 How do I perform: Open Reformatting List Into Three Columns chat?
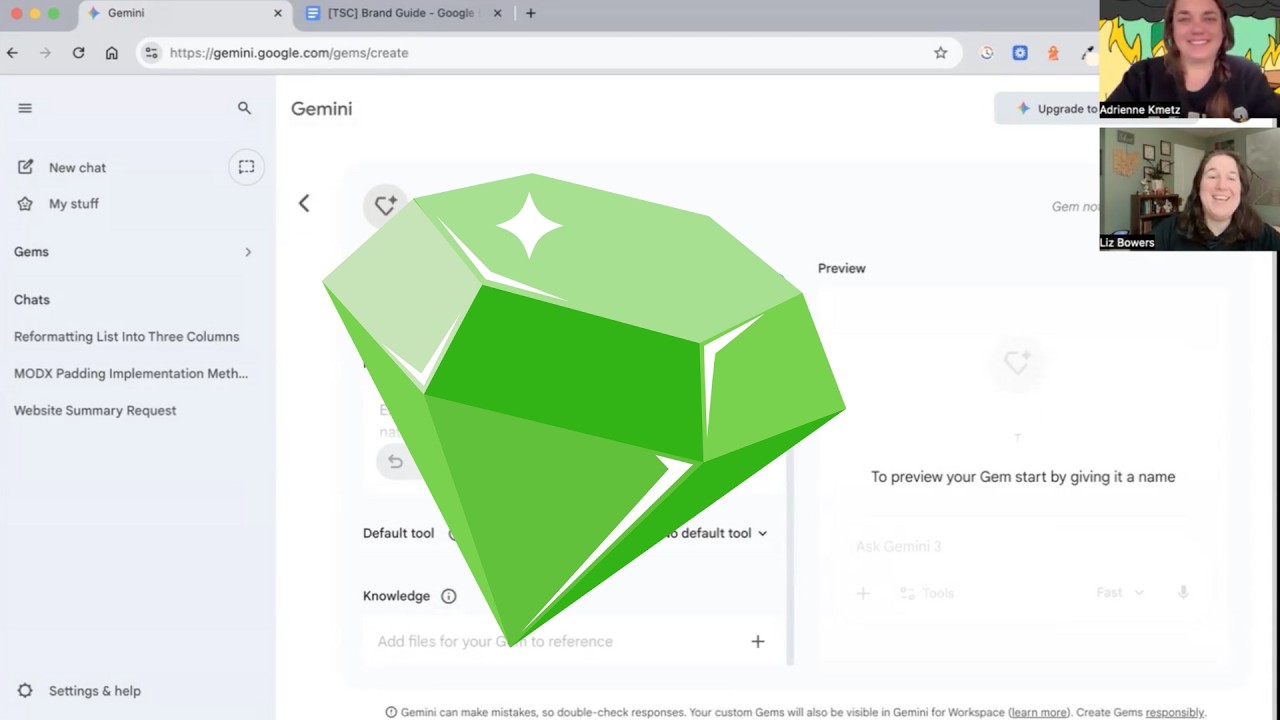(x=127, y=337)
